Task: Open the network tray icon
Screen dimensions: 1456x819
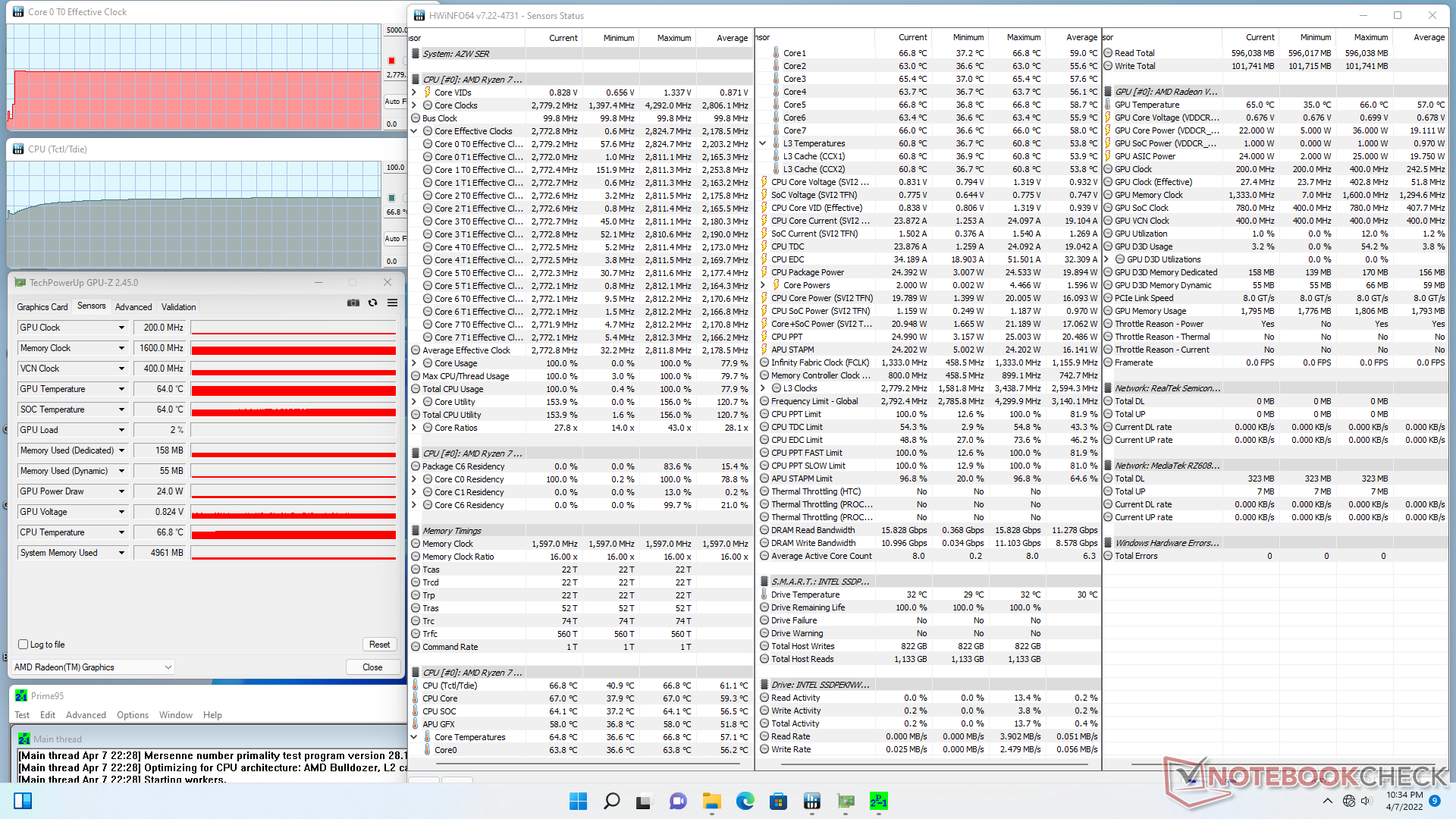Action: pos(1349,801)
